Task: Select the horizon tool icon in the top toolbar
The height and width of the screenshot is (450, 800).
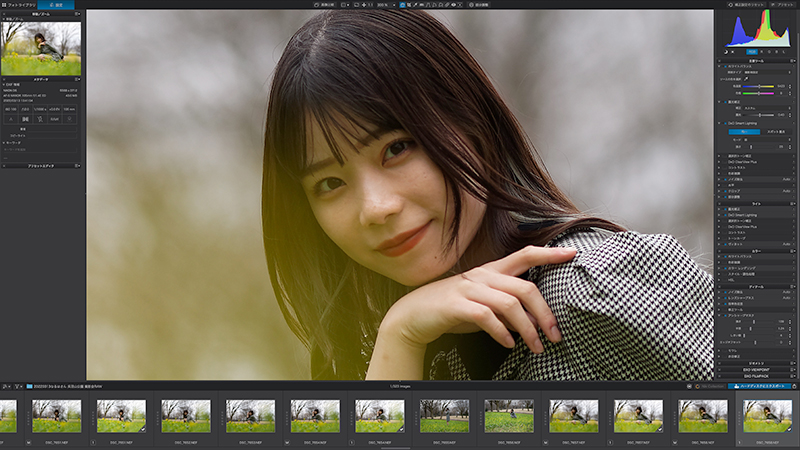Action: click(x=422, y=5)
